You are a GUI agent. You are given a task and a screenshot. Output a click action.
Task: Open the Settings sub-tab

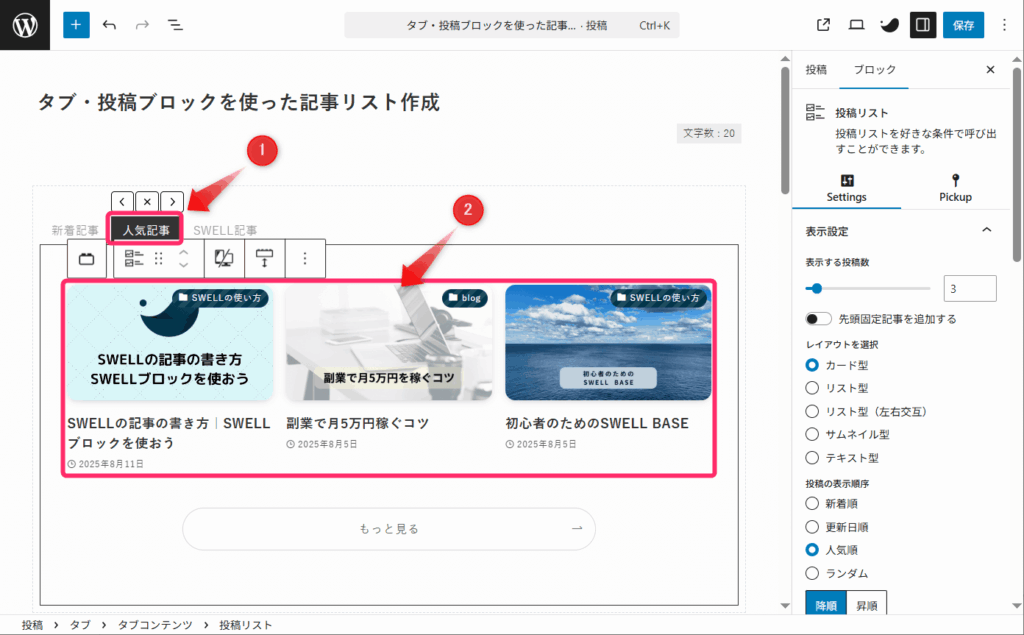(846, 188)
